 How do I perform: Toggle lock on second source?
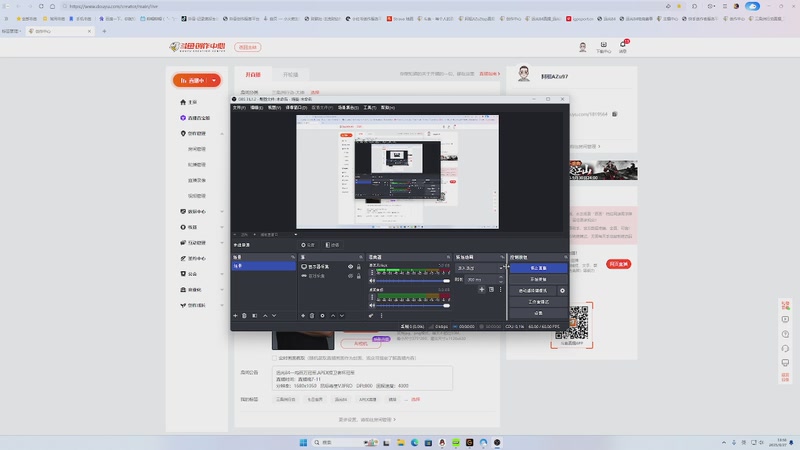pyautogui.click(x=359, y=276)
